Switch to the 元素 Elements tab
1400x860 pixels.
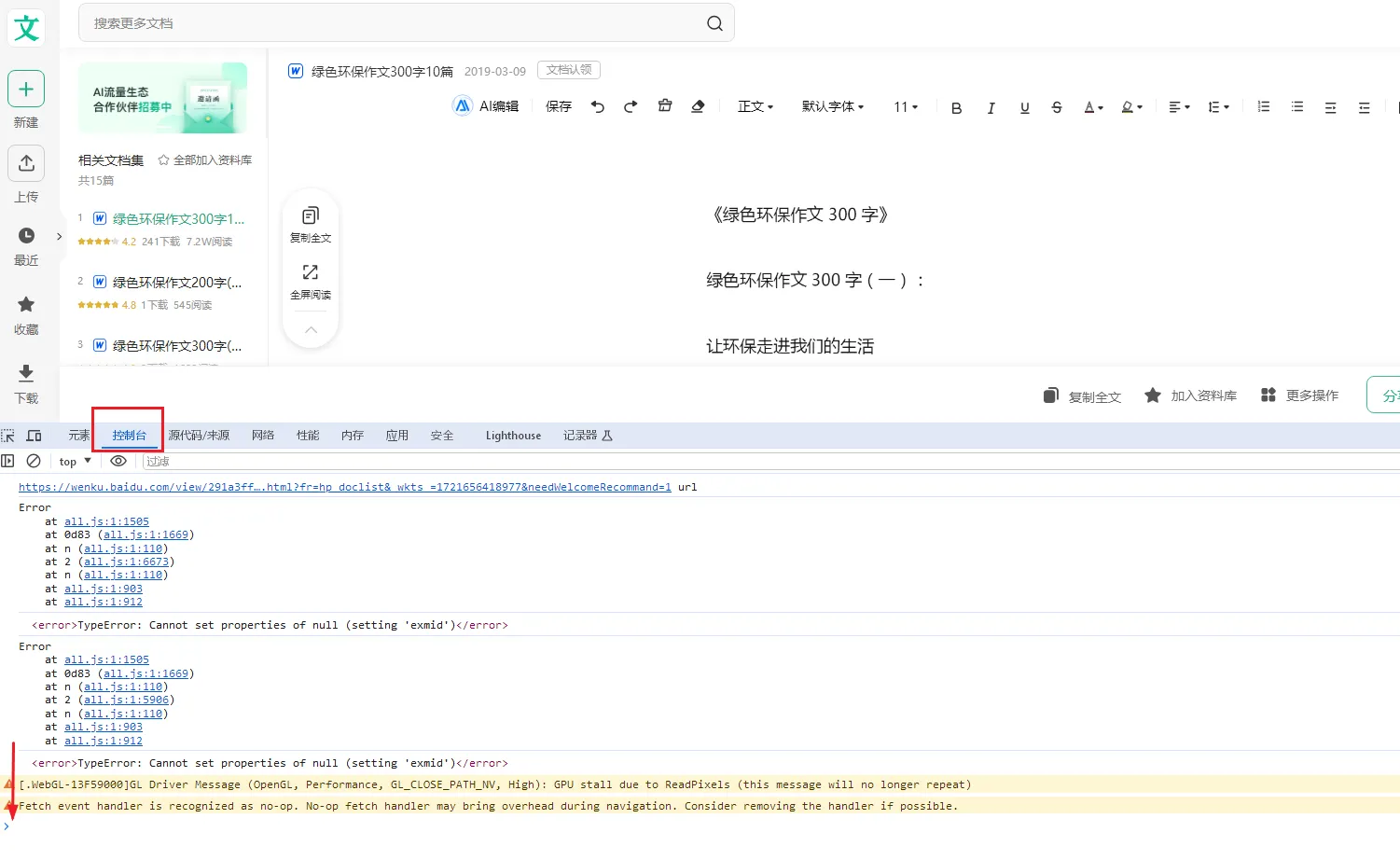(79, 436)
